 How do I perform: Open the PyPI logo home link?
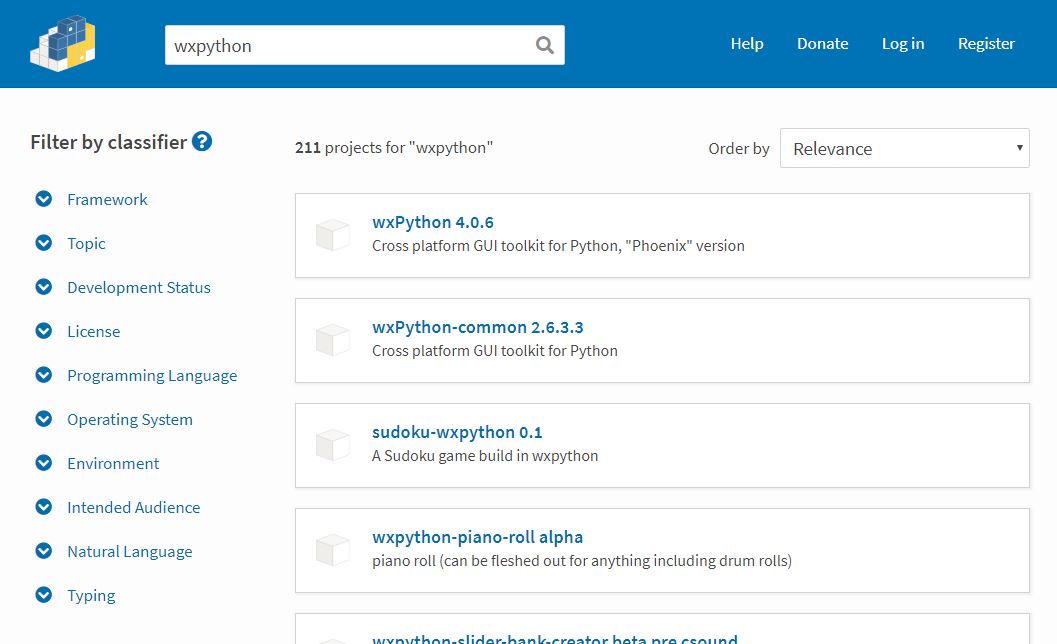[x=63, y=43]
